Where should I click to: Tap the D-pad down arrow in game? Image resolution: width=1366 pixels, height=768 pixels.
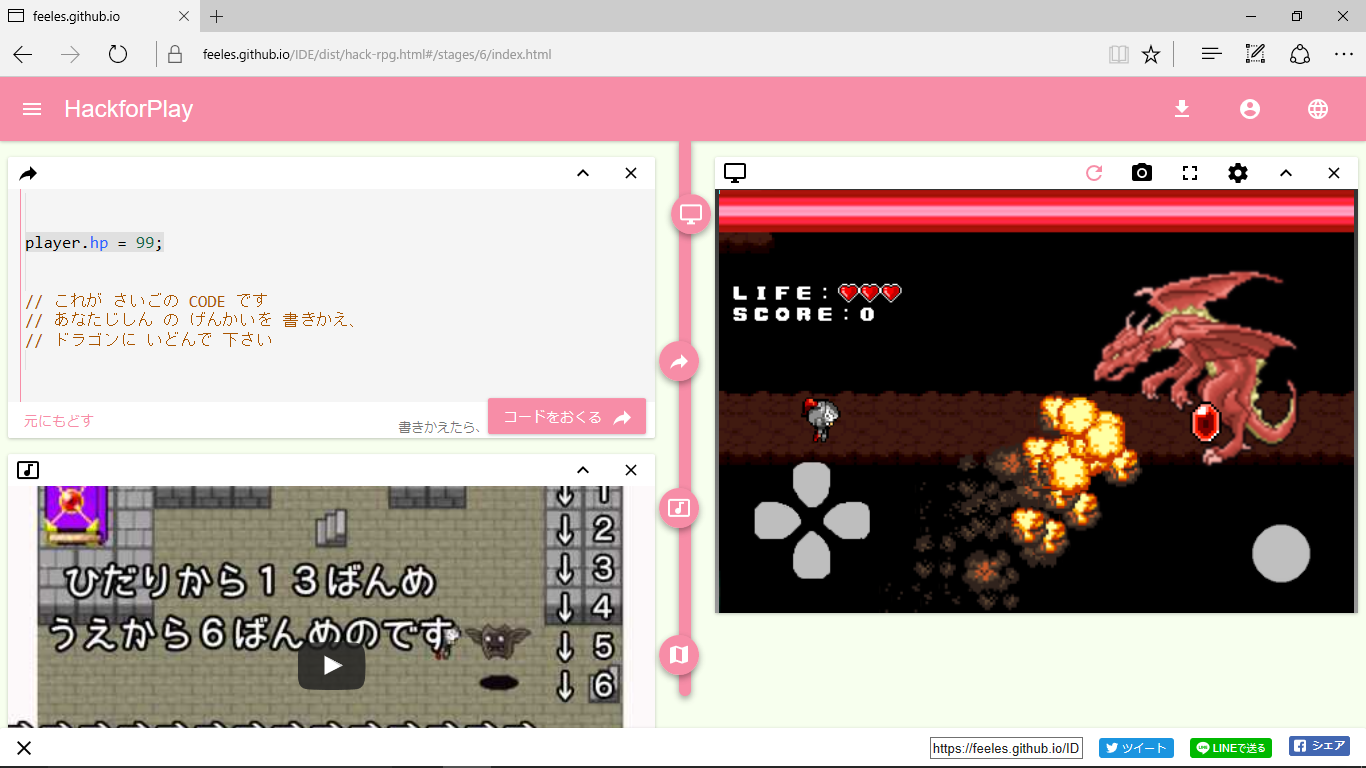pyautogui.click(x=812, y=557)
